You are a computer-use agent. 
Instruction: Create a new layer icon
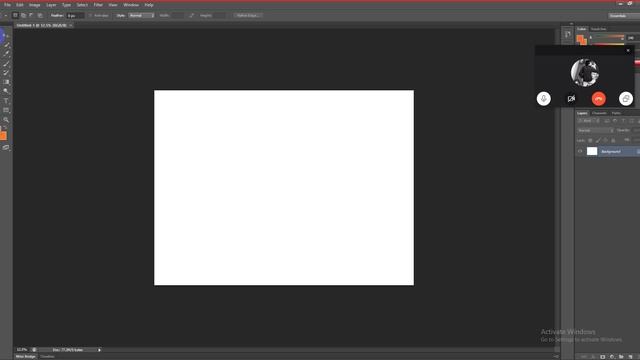631,357
